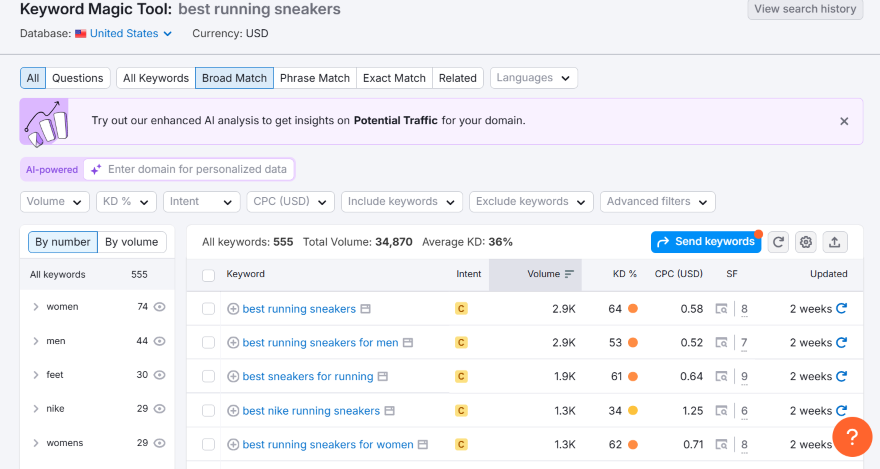
Task: View SERP features icon in 0.71 CPC row
Action: click(x=721, y=444)
